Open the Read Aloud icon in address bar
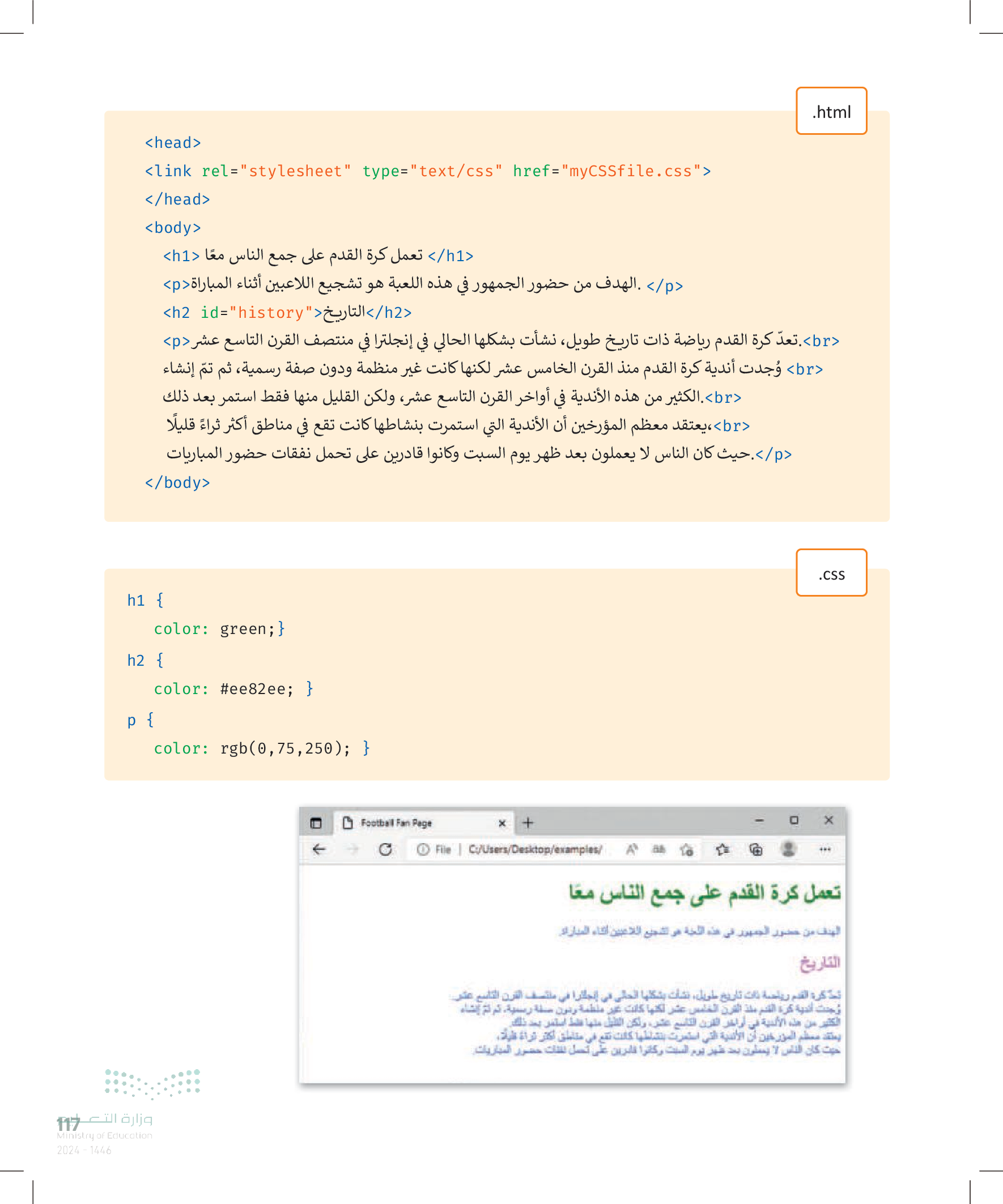Viewport: 1003px width, 1204px height. tap(631, 849)
